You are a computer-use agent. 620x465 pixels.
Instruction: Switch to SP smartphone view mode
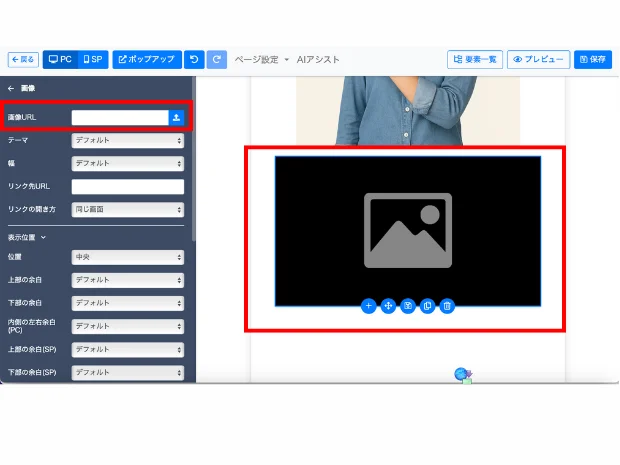[x=92, y=59]
